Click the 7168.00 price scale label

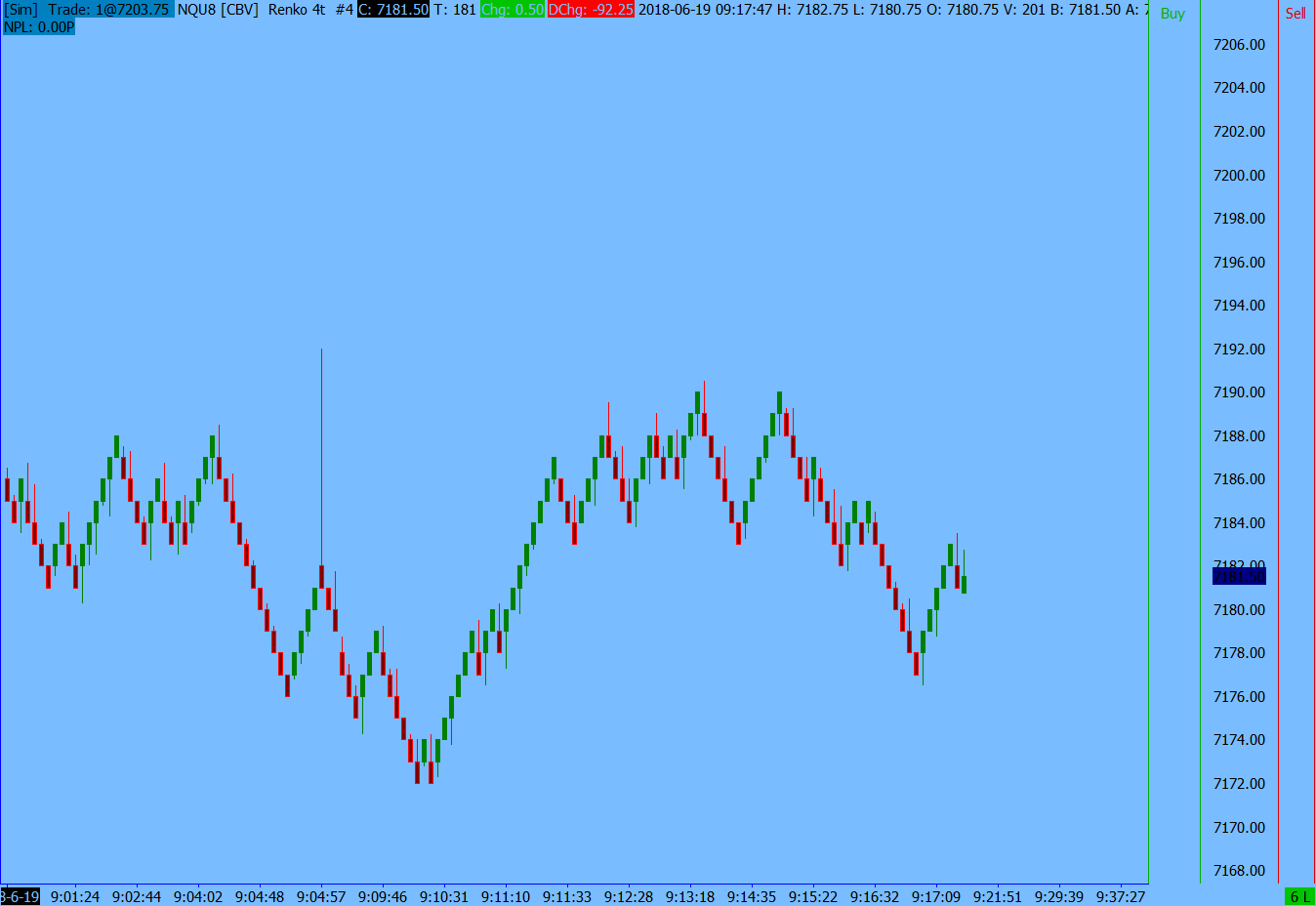point(1239,871)
